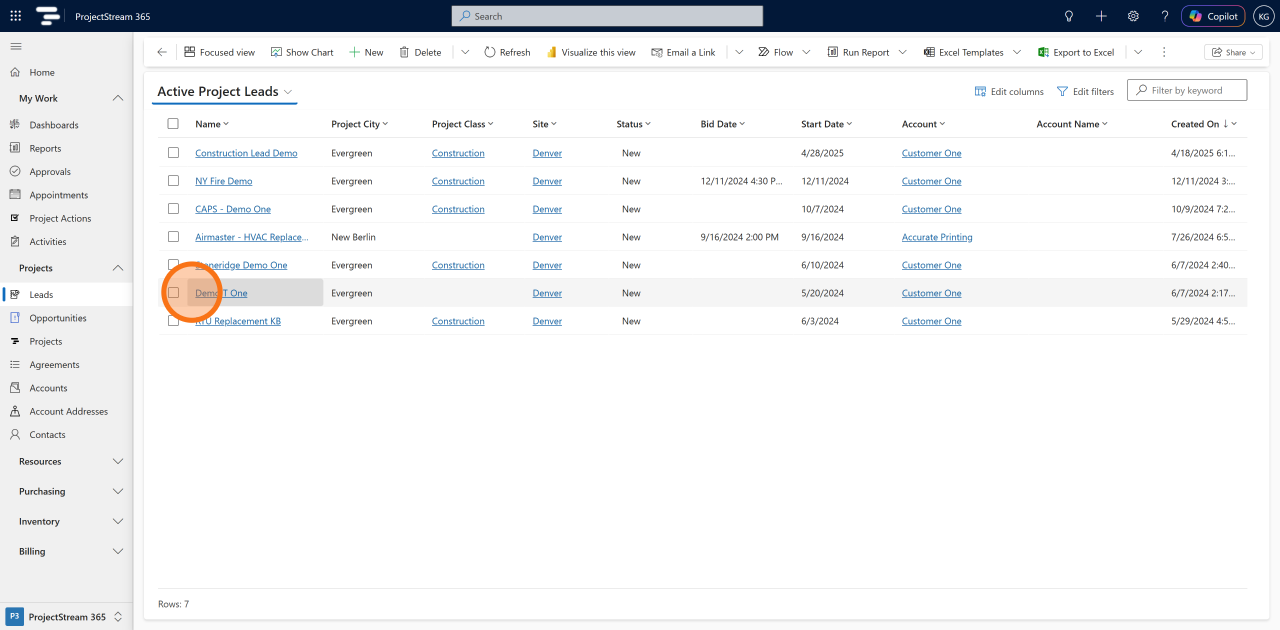
Task: Click Visualize this view
Action: (x=590, y=52)
